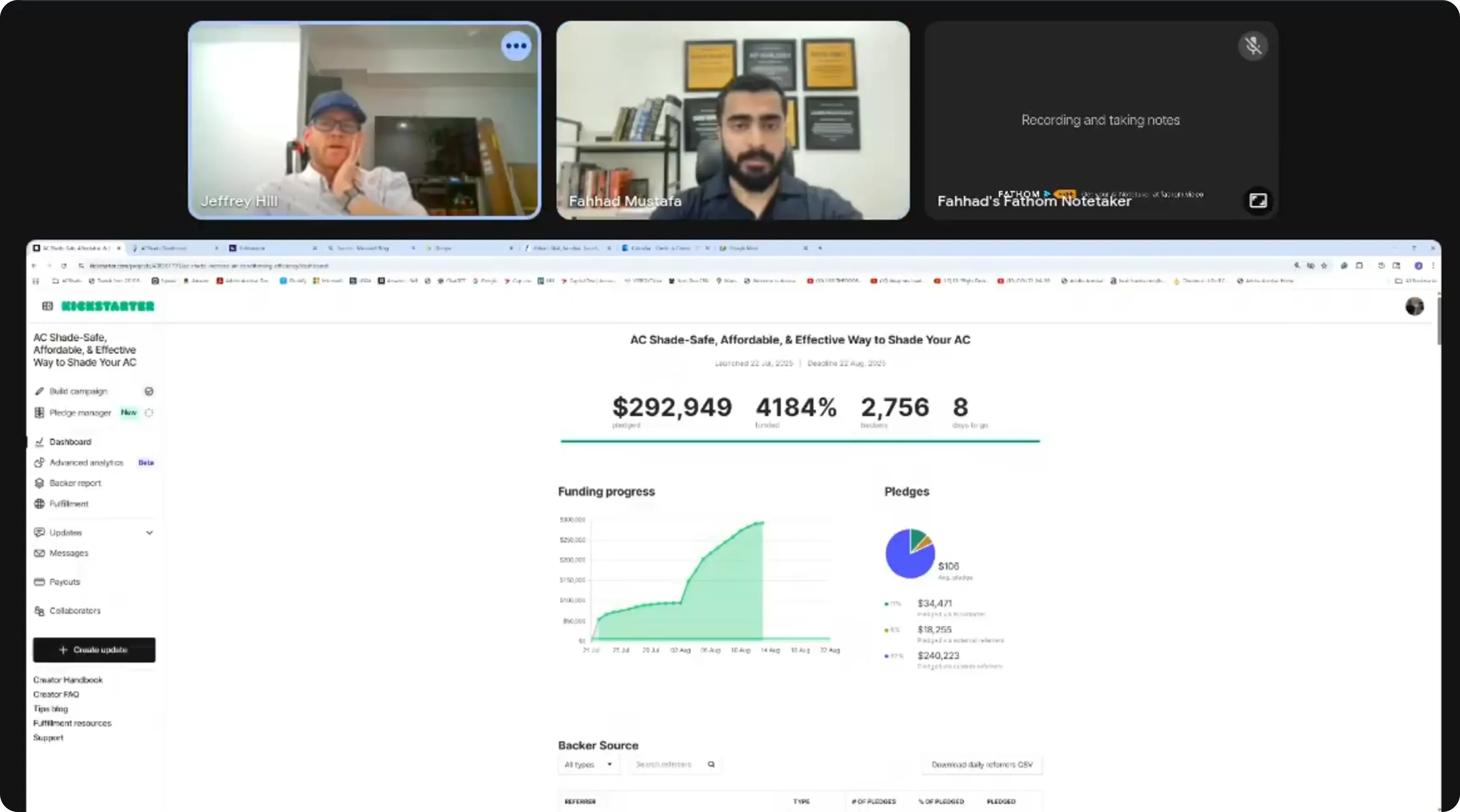This screenshot has height=812, width=1460.
Task: Click the $292,949 pledged total
Action: tap(672, 407)
